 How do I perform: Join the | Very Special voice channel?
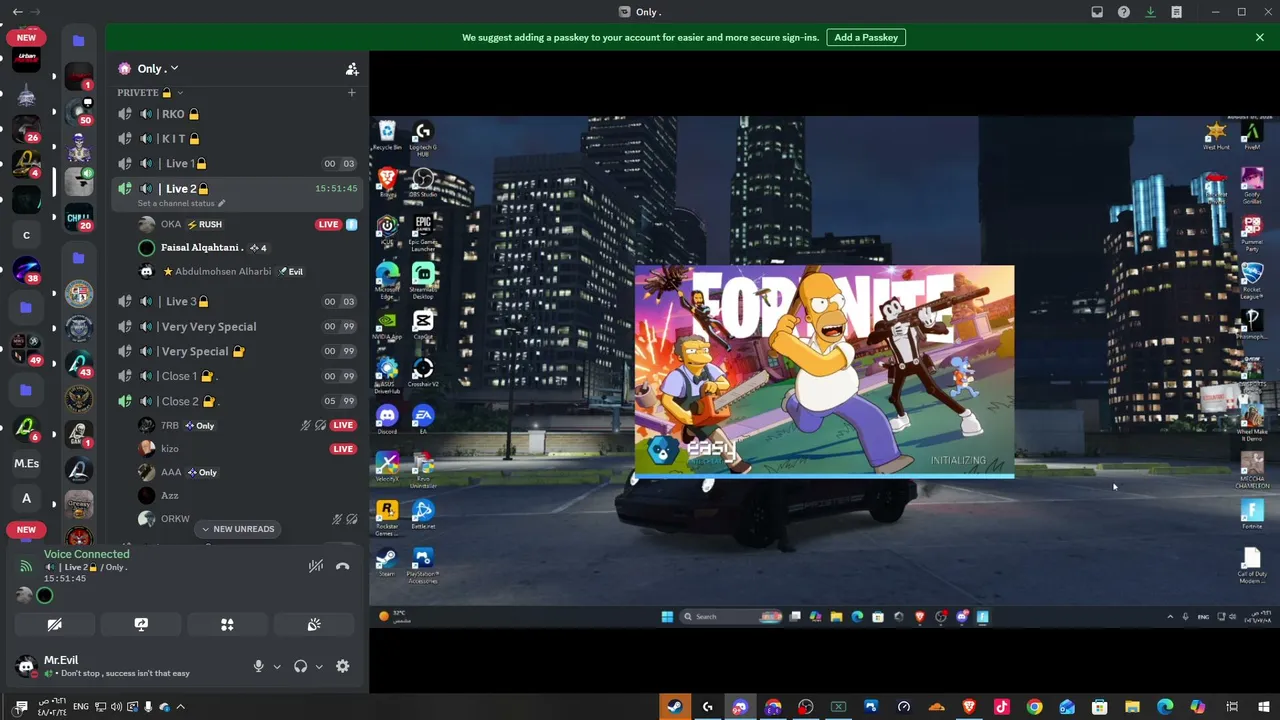click(236, 351)
